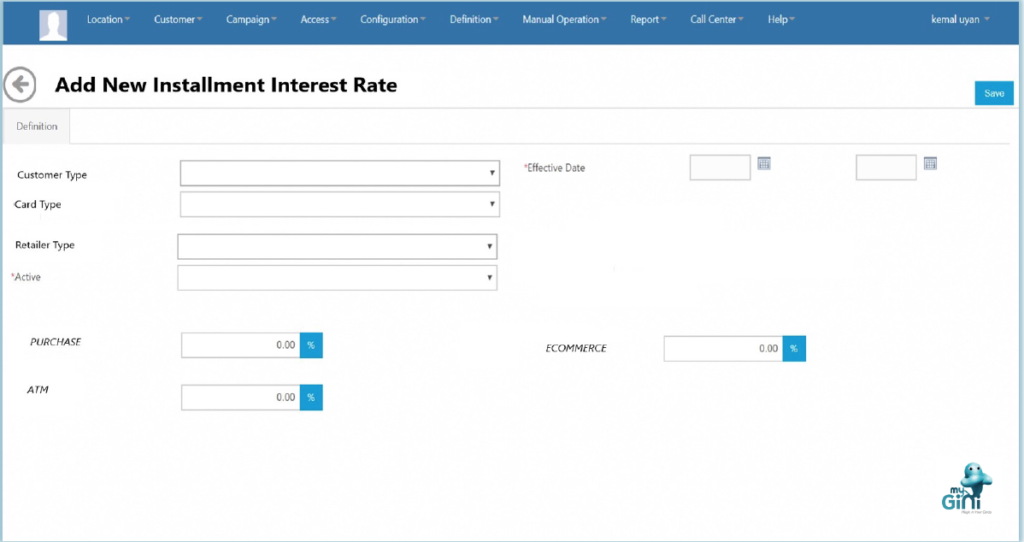Click the percent icon beside ATM

tap(311, 398)
